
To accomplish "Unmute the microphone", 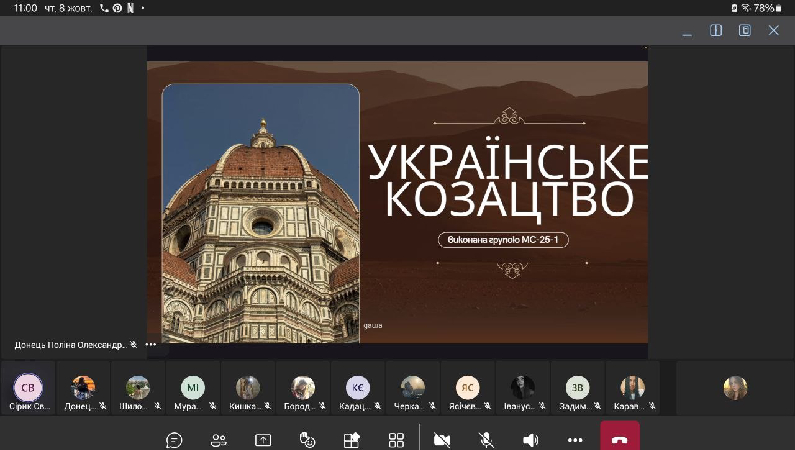I will pos(486,439).
